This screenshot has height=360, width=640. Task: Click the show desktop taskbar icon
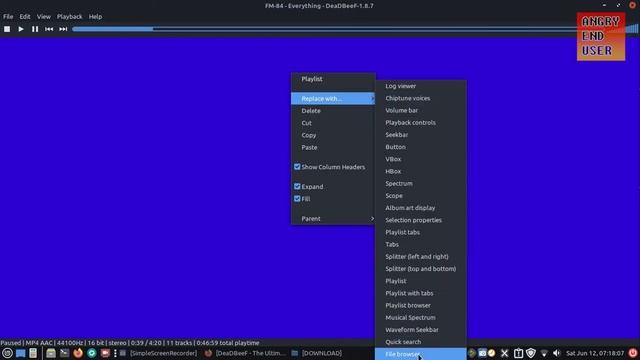(x=20, y=353)
